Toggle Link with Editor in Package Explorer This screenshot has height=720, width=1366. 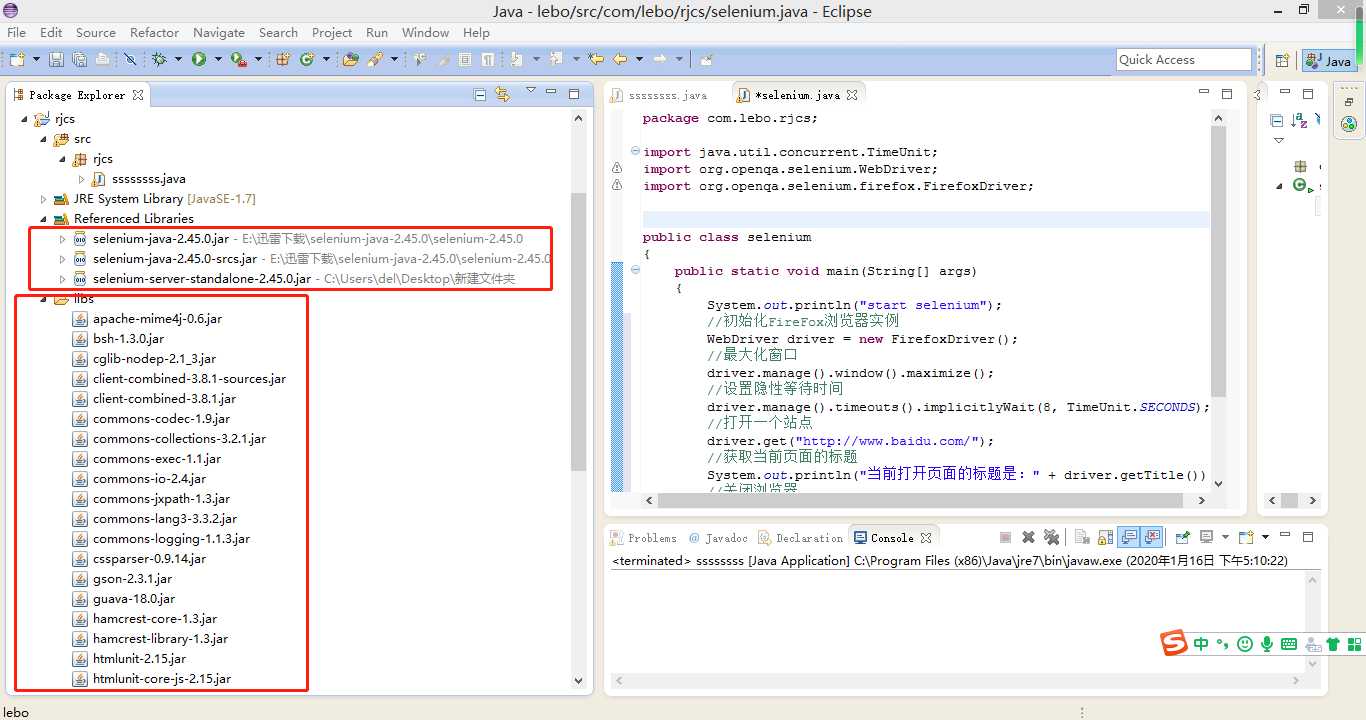pos(502,95)
